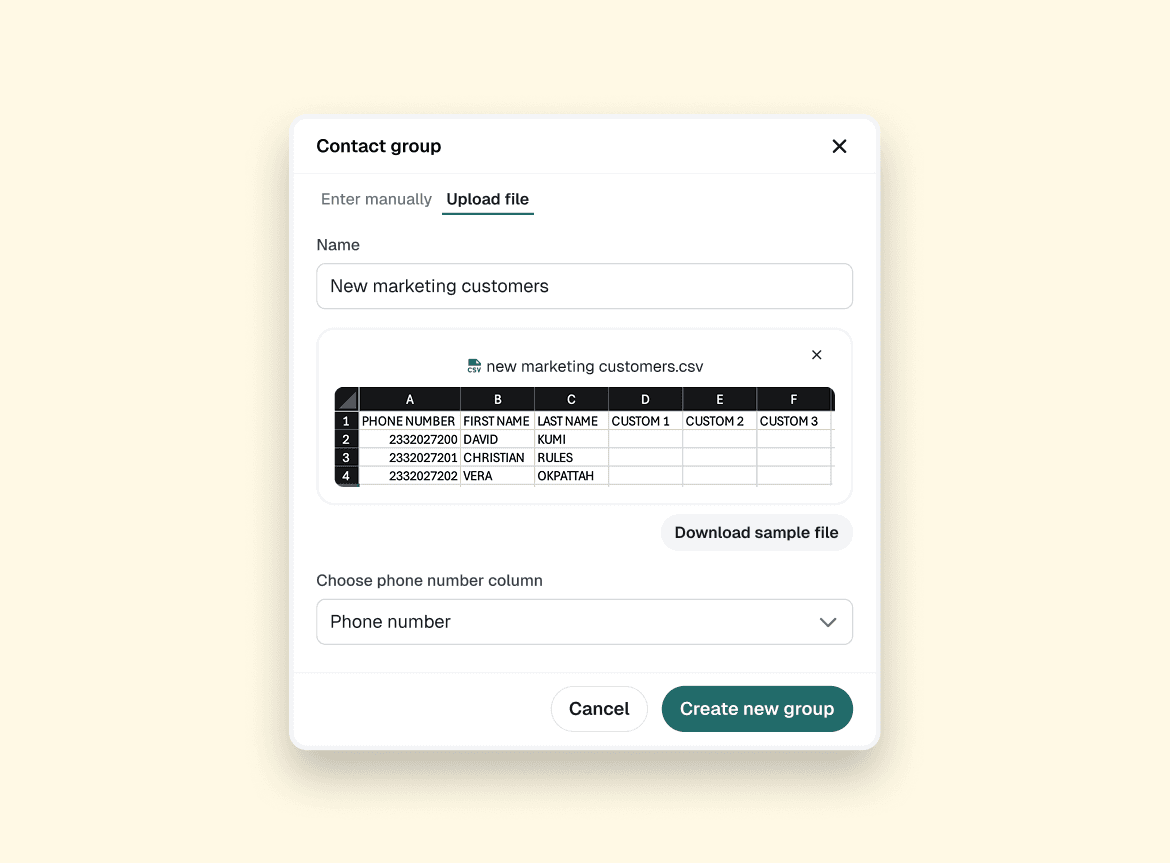Click the PHONE NUMBER header cell
The width and height of the screenshot is (1170, 863).
tap(409, 421)
